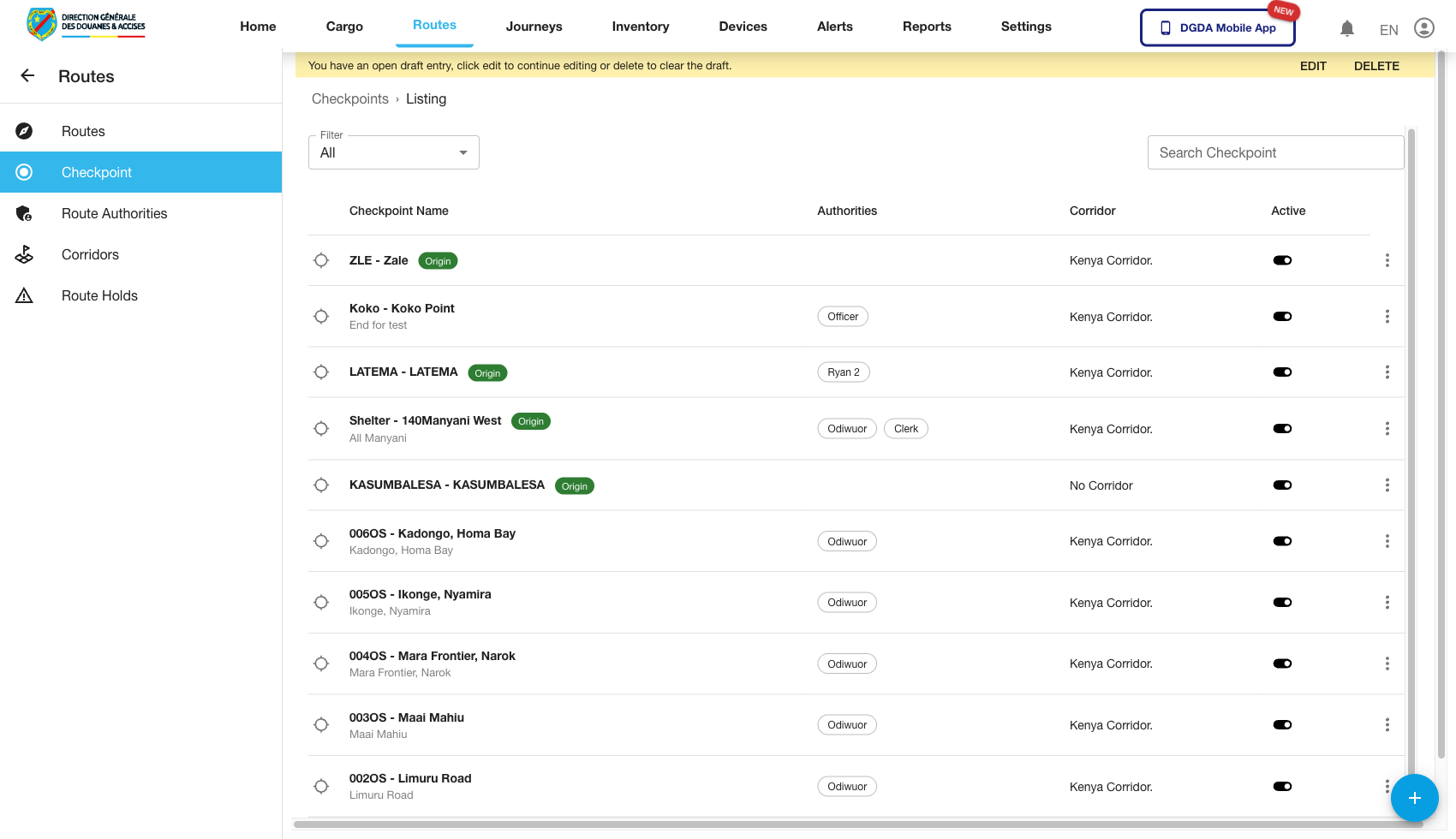Click the Route Holds warning triangle icon
Screen dimensions: 1456x839
pos(24,295)
